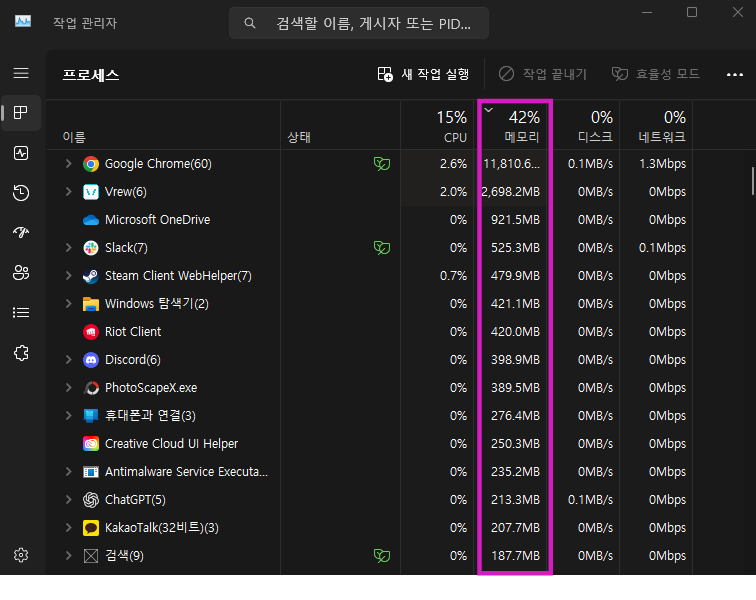Click the ChatGPT process icon
Screen dimensions: 756x600
point(91,500)
